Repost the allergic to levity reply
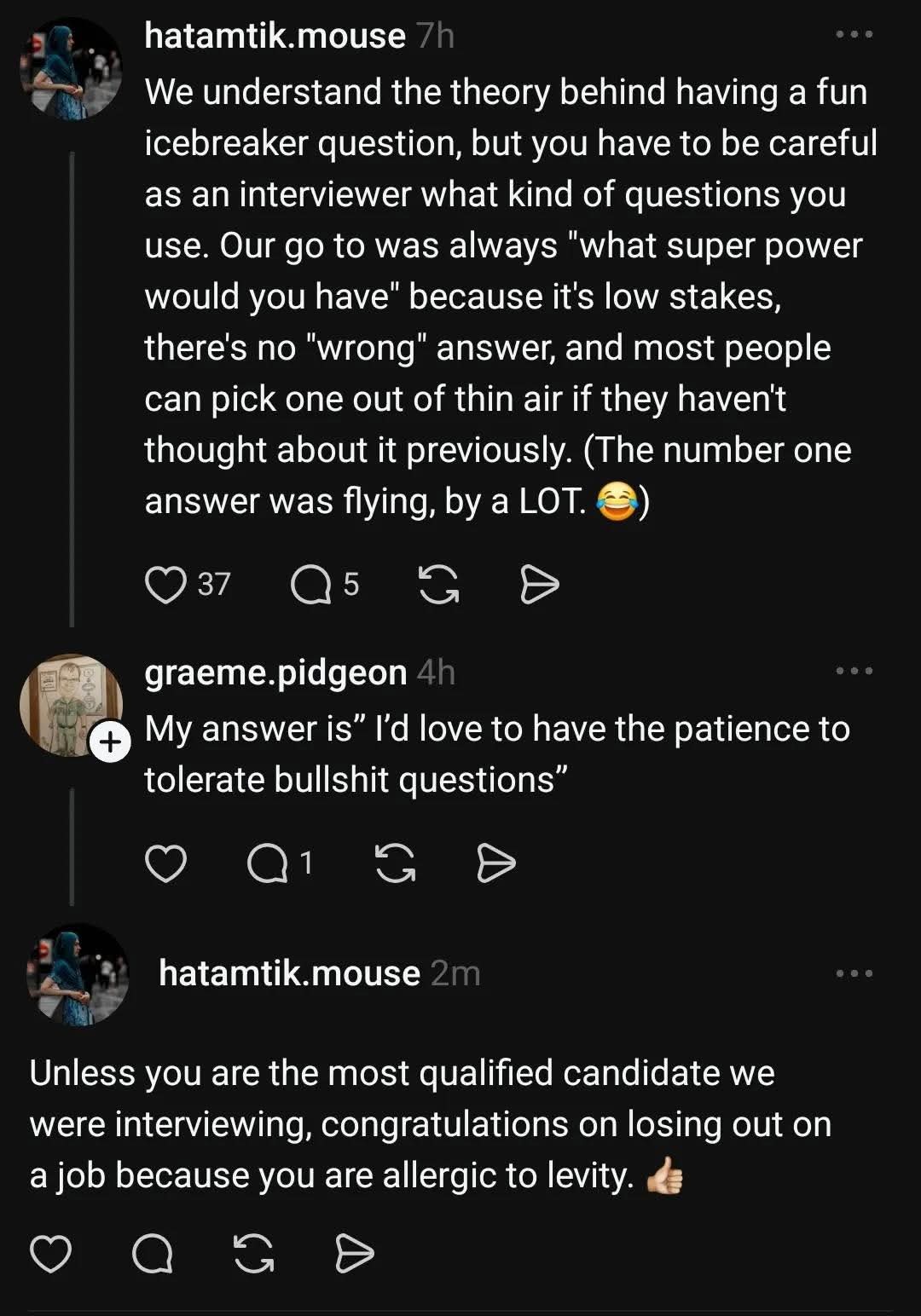This screenshot has height=1316, width=921. pyautogui.click(x=254, y=1254)
